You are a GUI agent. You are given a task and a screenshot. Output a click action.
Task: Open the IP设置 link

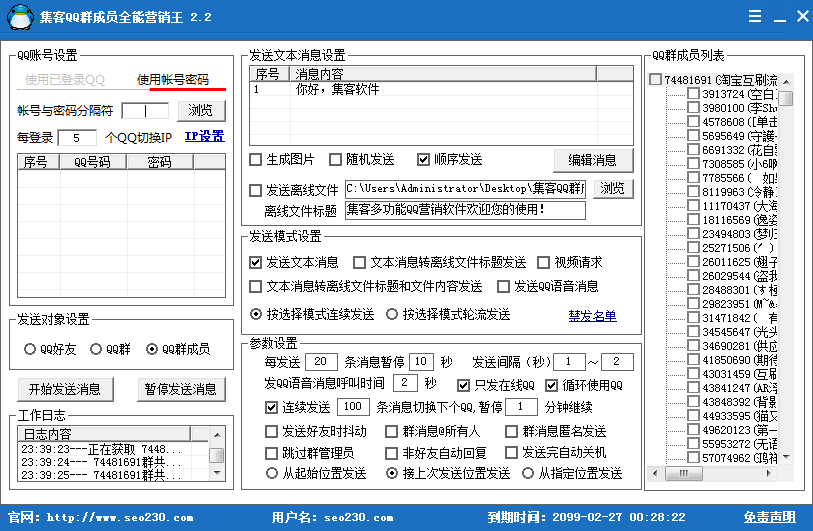coord(204,137)
